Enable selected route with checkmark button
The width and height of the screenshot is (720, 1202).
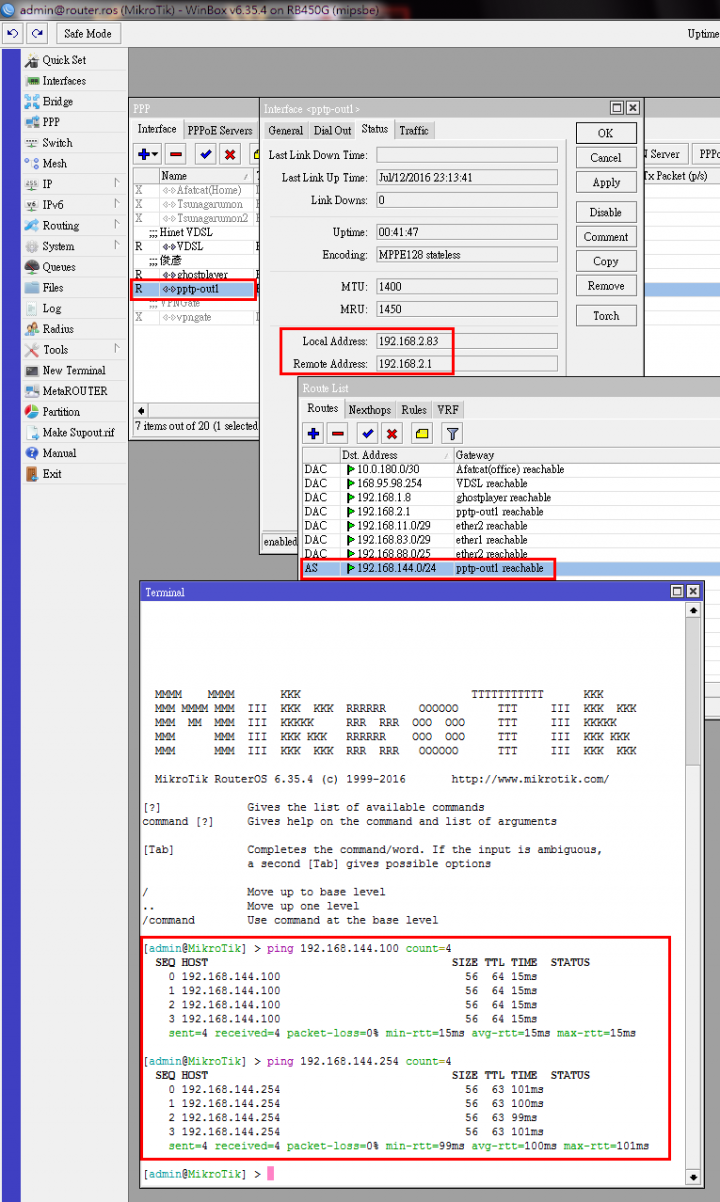[367, 433]
